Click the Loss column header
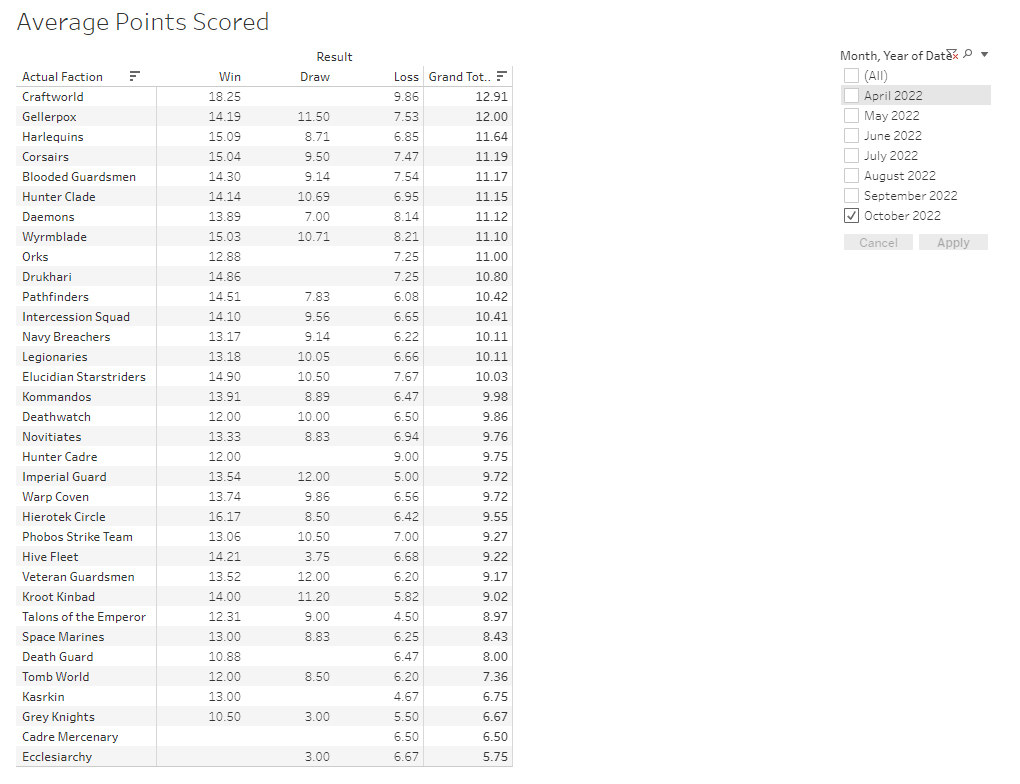Screen dimensions: 1020x784 click(x=406, y=77)
